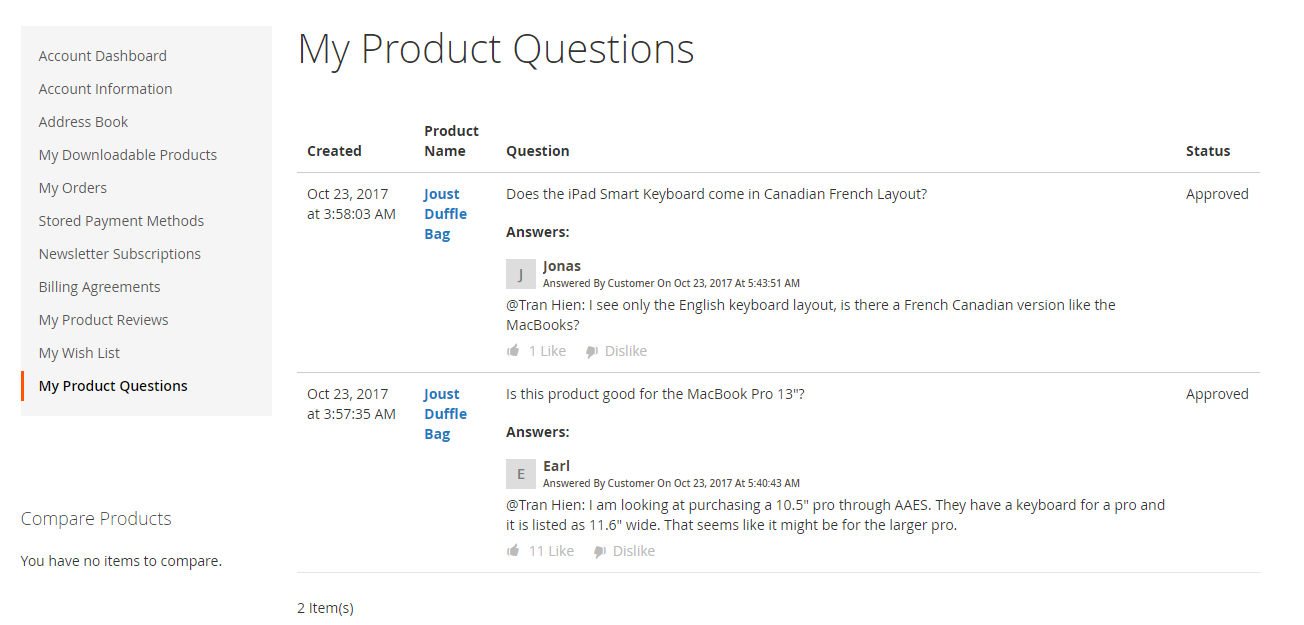Open the Address Book section
The image size is (1304, 625).
point(84,122)
